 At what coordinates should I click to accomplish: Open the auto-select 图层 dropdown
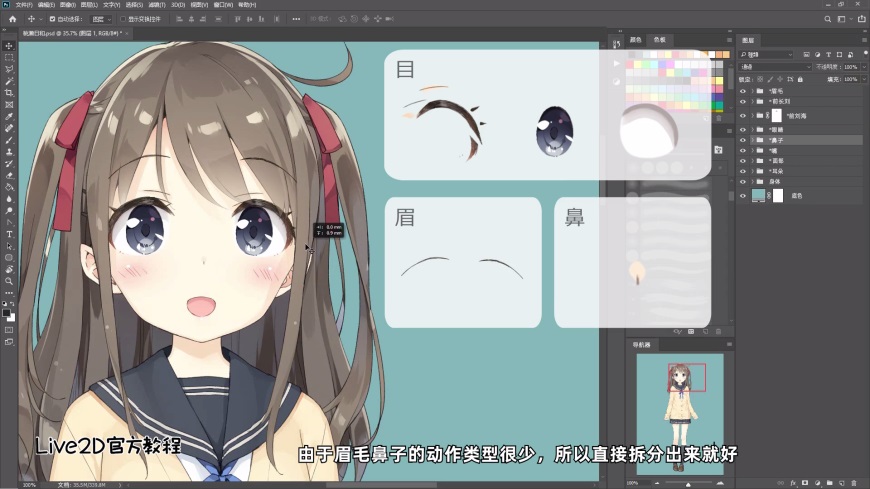pos(102,19)
